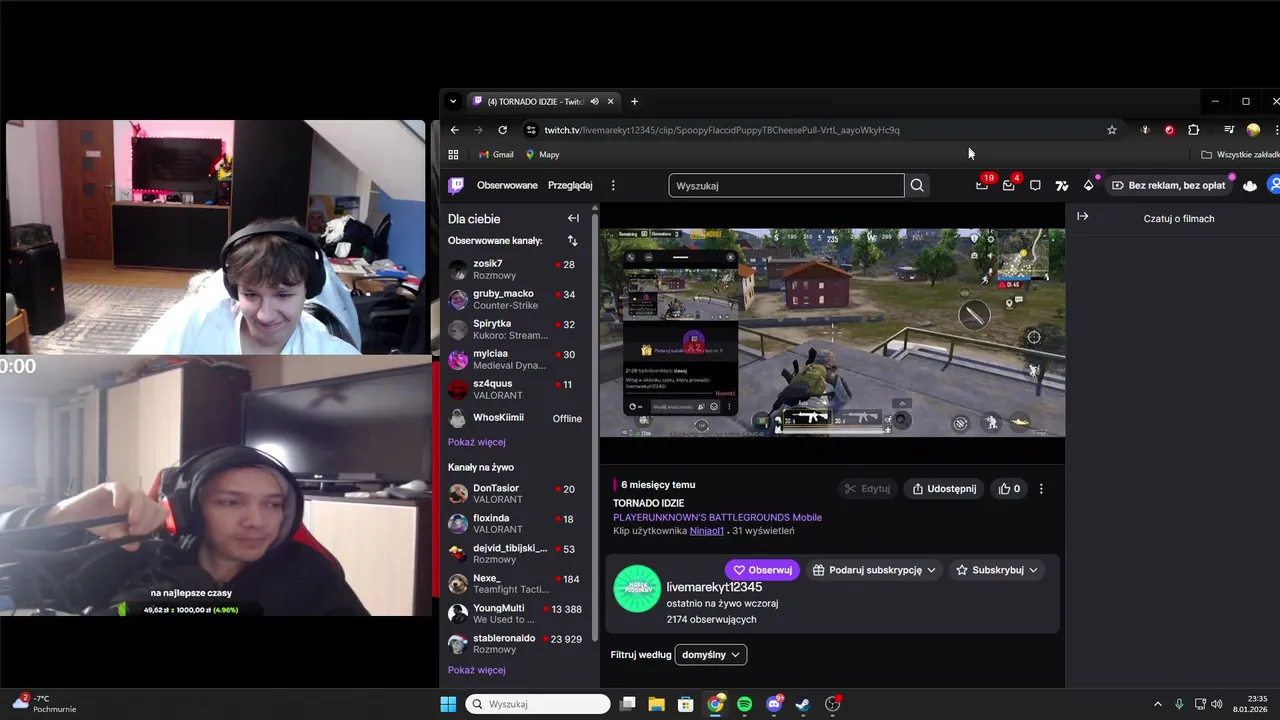Image resolution: width=1280 pixels, height=720 pixels.
Task: Open offline WhosKiimii channel in sidebar
Action: (517, 418)
